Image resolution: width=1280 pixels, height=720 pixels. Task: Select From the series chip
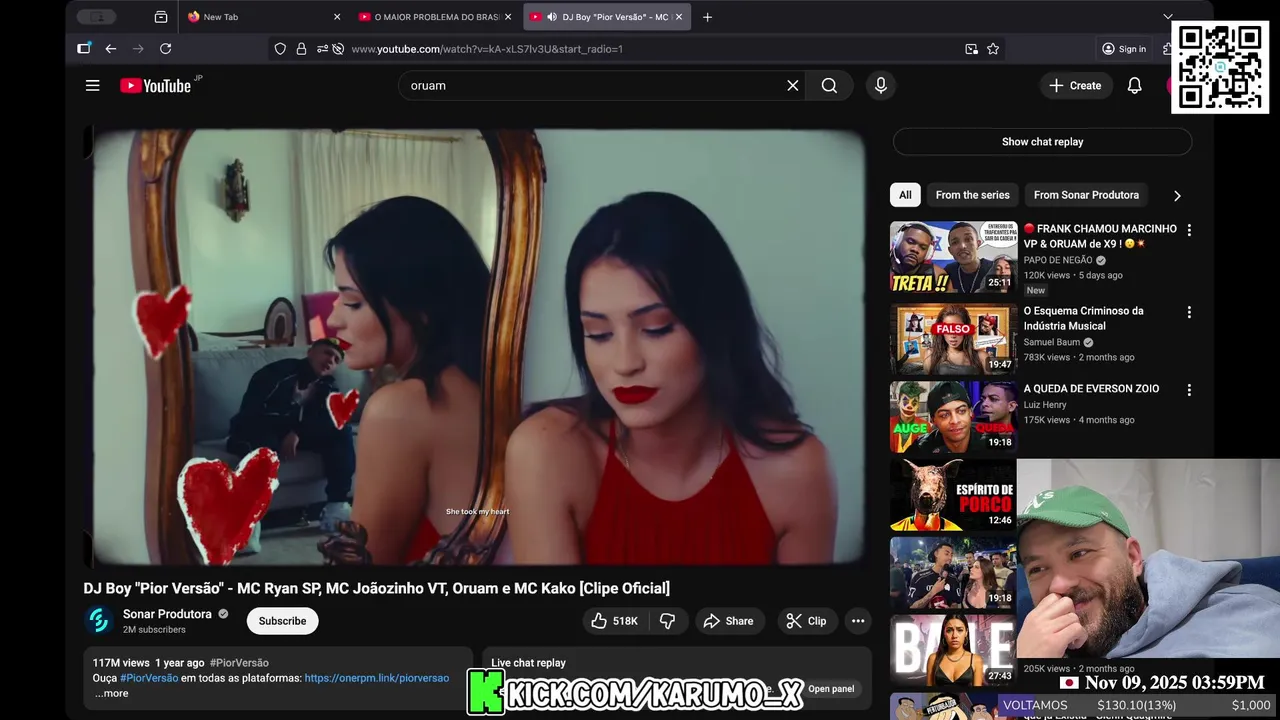(972, 195)
